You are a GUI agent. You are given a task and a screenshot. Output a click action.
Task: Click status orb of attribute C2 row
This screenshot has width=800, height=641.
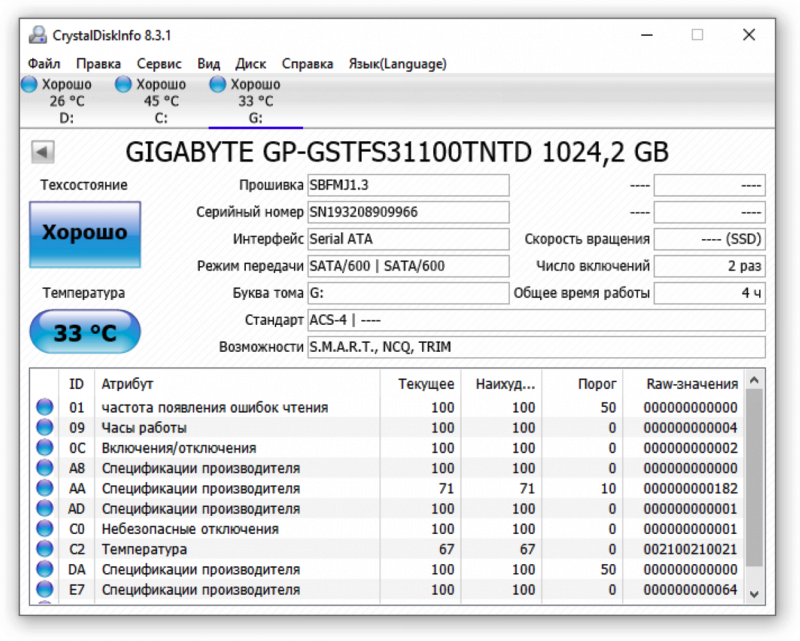pyautogui.click(x=45, y=549)
